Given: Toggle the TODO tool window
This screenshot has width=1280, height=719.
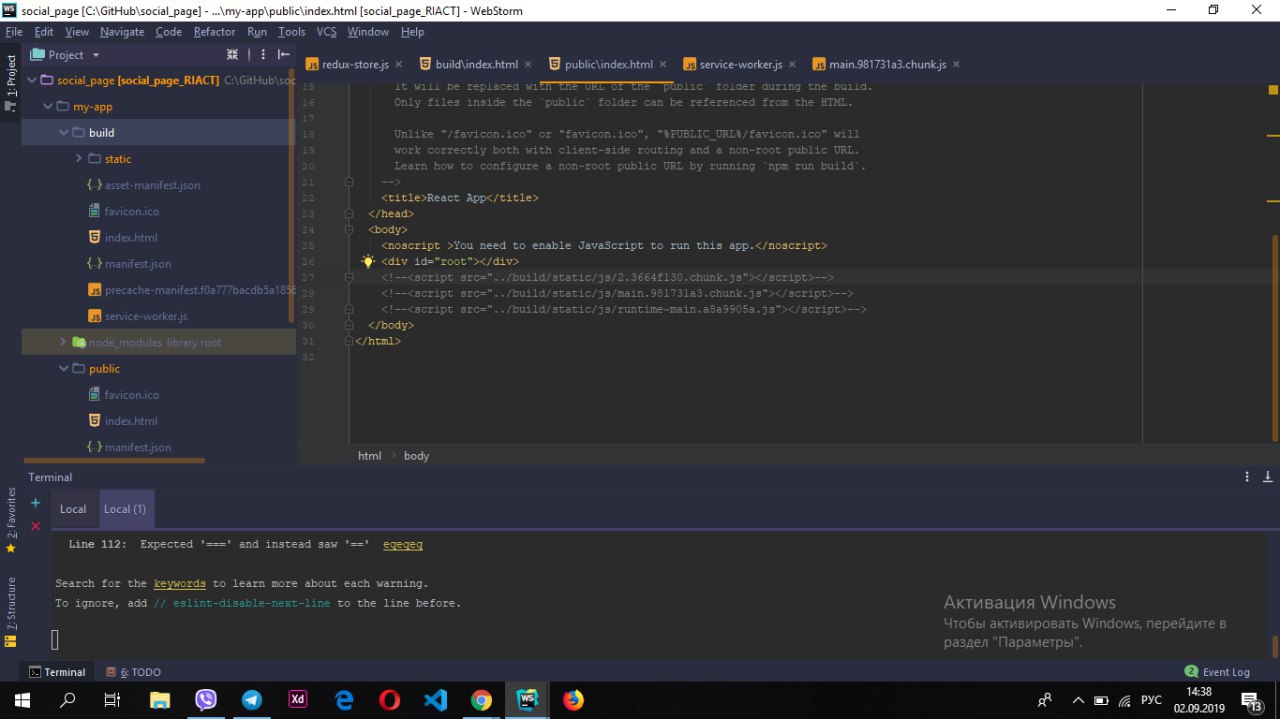Looking at the screenshot, I should 134,672.
